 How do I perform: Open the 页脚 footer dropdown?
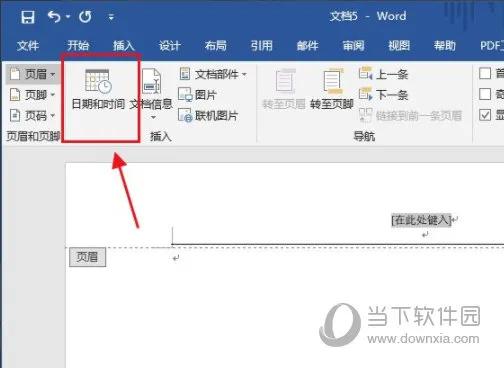[x=33, y=95]
